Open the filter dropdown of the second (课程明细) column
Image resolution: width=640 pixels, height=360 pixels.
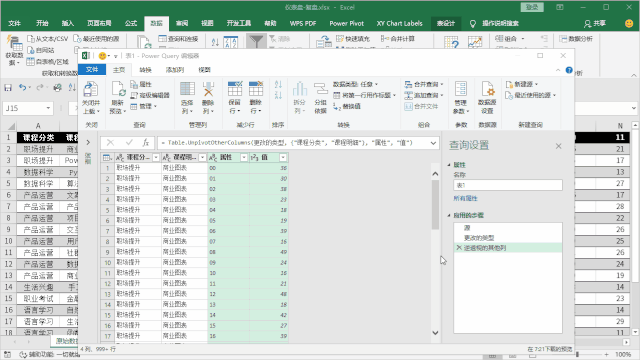click(x=202, y=158)
